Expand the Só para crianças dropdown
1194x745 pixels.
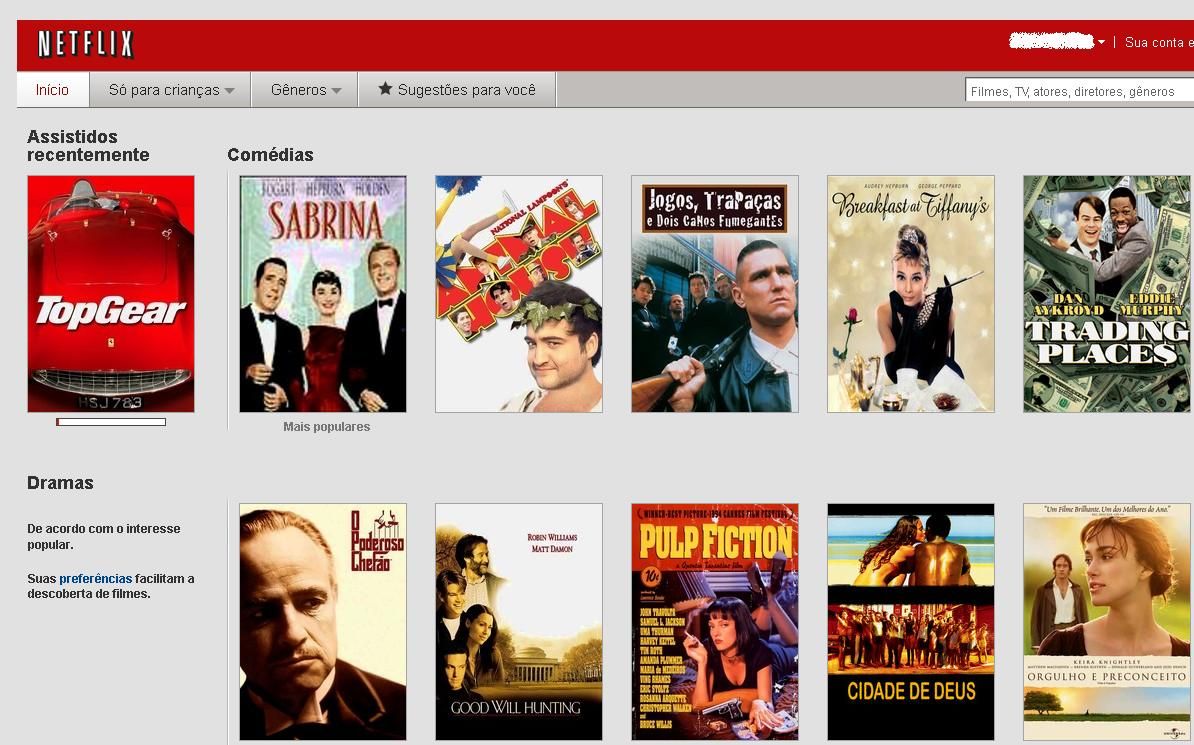pos(171,90)
